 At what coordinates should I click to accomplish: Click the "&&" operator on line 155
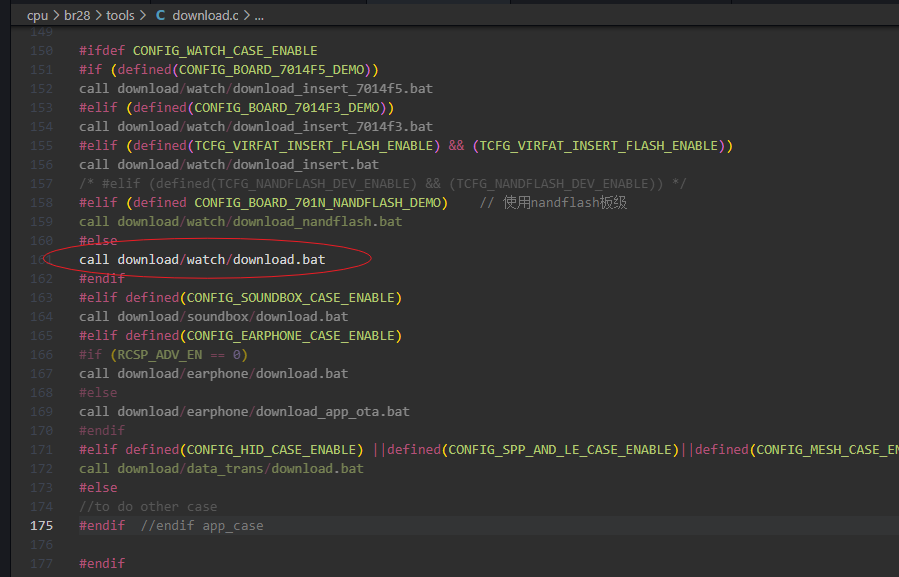pos(456,146)
